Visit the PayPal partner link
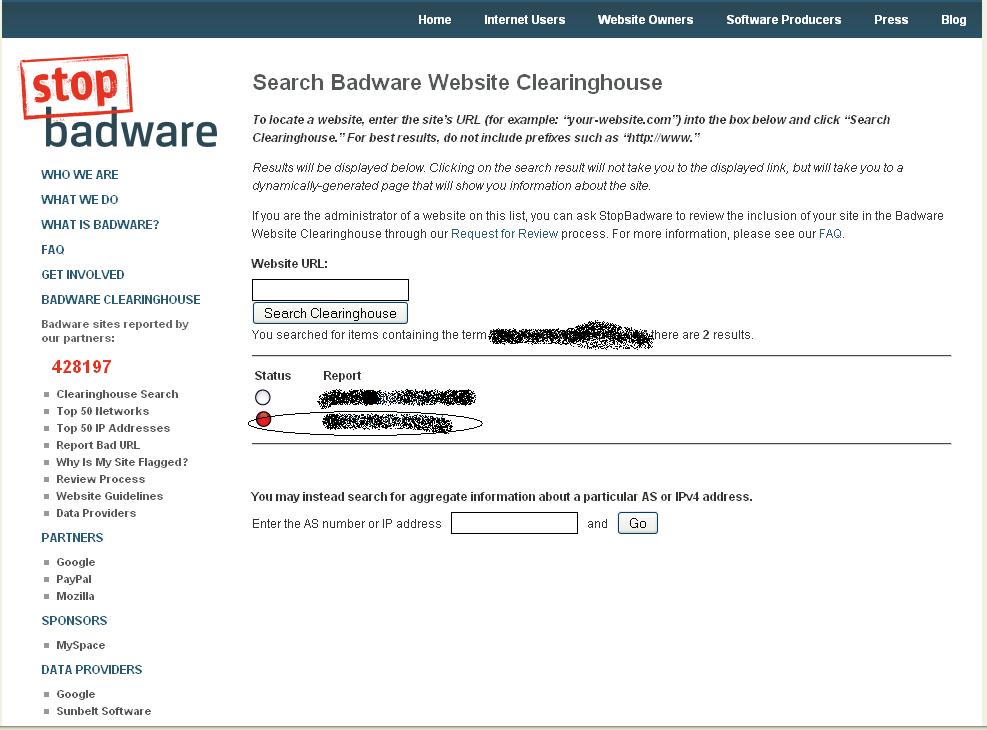Screen dimensions: 987x730 tap(74, 579)
